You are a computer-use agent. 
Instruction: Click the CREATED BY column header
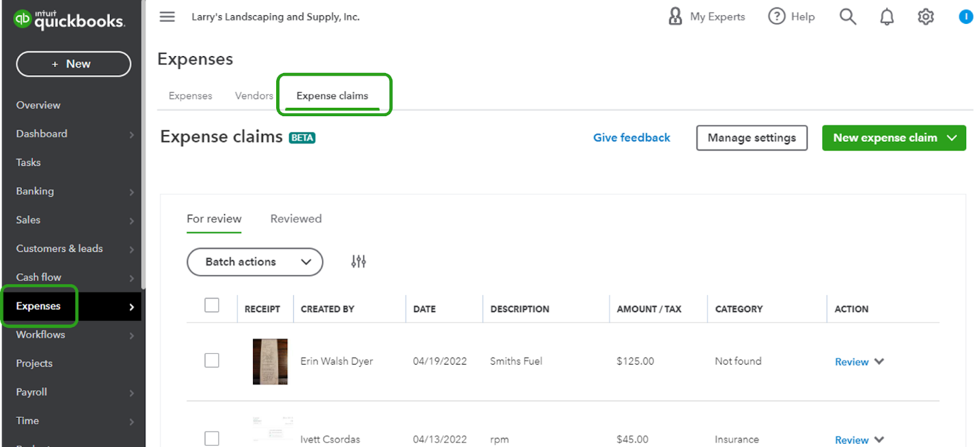coord(327,309)
